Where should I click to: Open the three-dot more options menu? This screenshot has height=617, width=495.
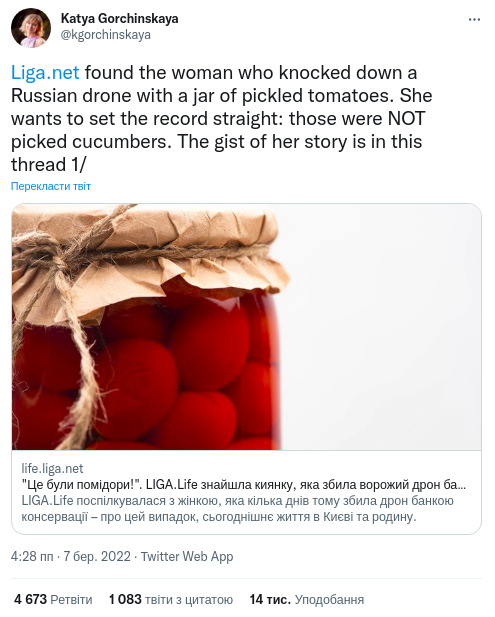(x=474, y=20)
